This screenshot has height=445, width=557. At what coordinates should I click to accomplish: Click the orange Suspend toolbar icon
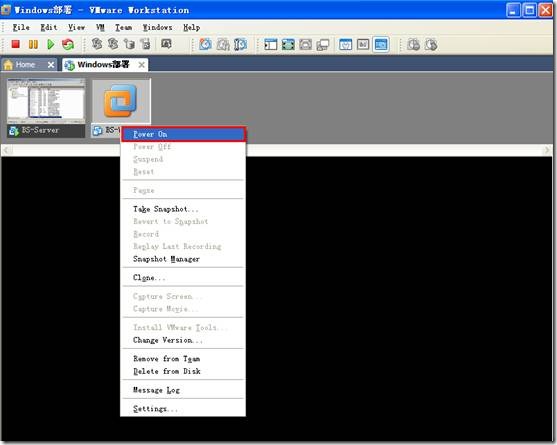click(33, 44)
